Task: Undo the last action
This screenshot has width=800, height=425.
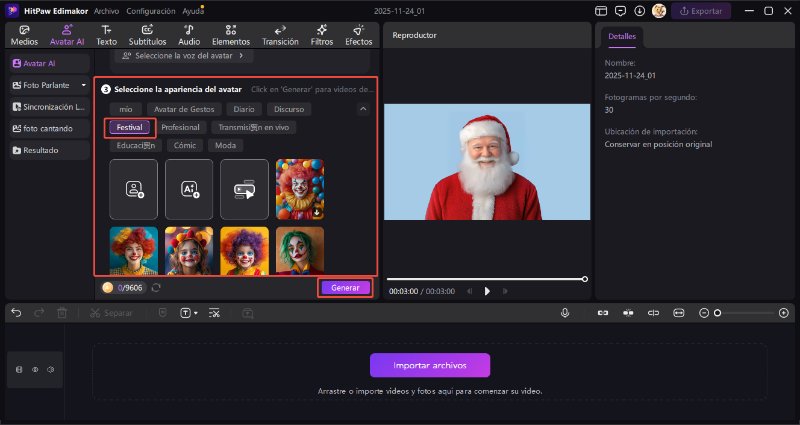Action: coord(16,313)
